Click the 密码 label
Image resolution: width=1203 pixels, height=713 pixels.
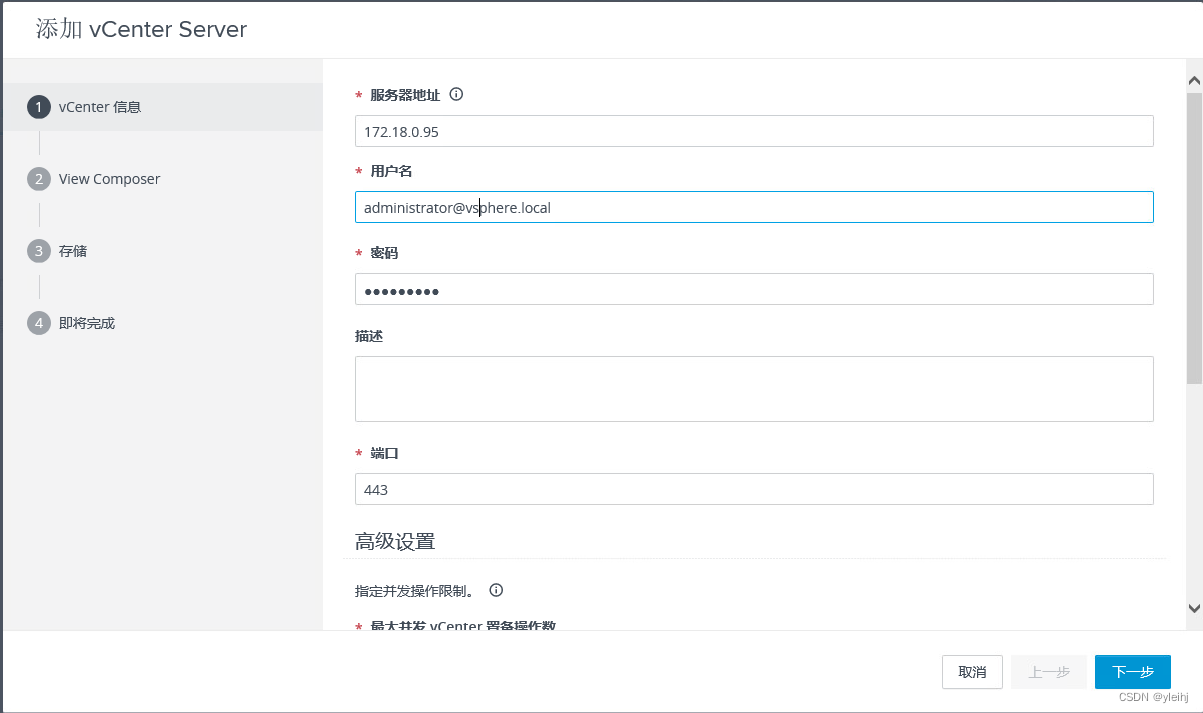coord(384,253)
